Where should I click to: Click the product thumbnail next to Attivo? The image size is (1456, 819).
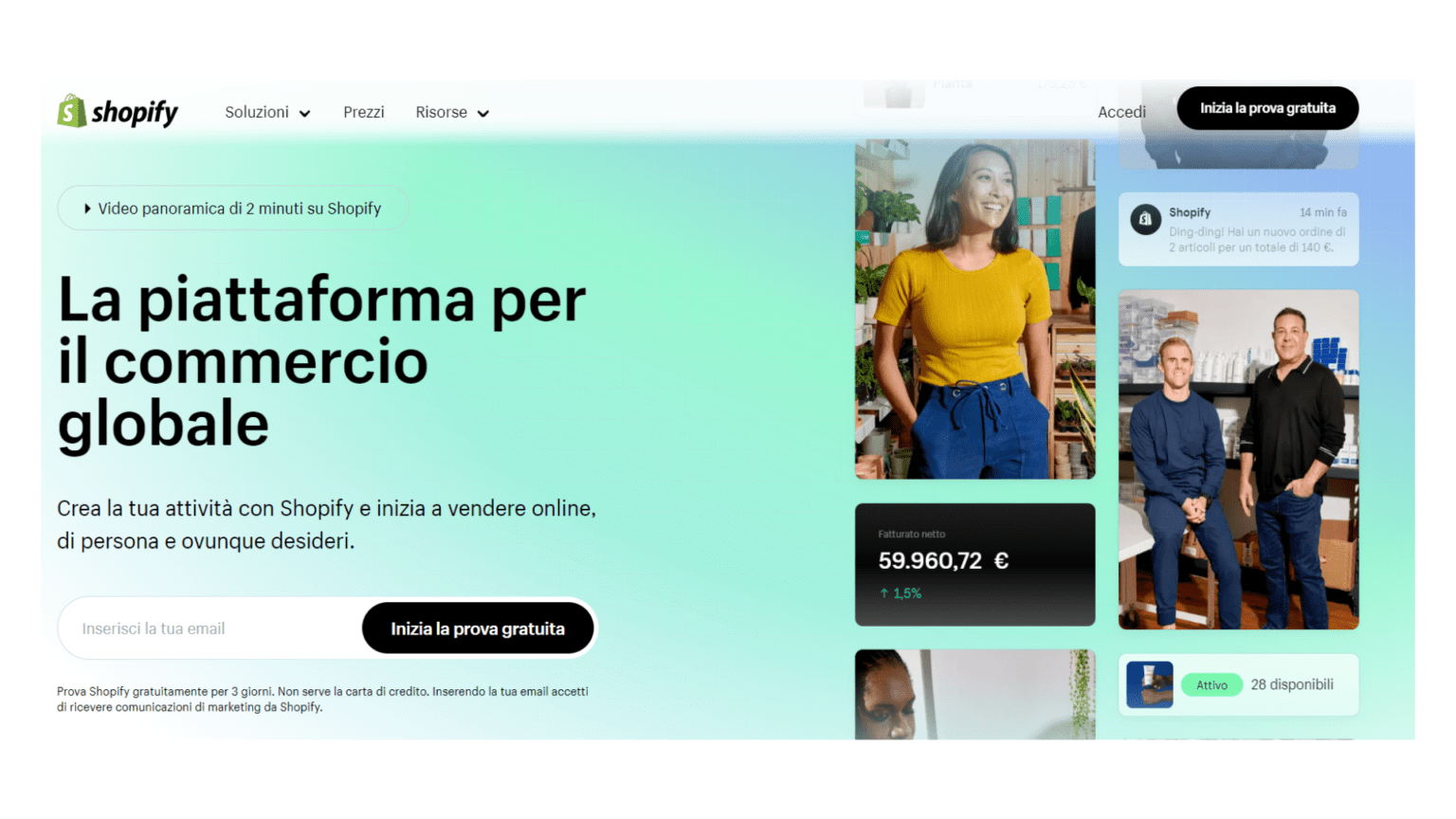[1150, 684]
